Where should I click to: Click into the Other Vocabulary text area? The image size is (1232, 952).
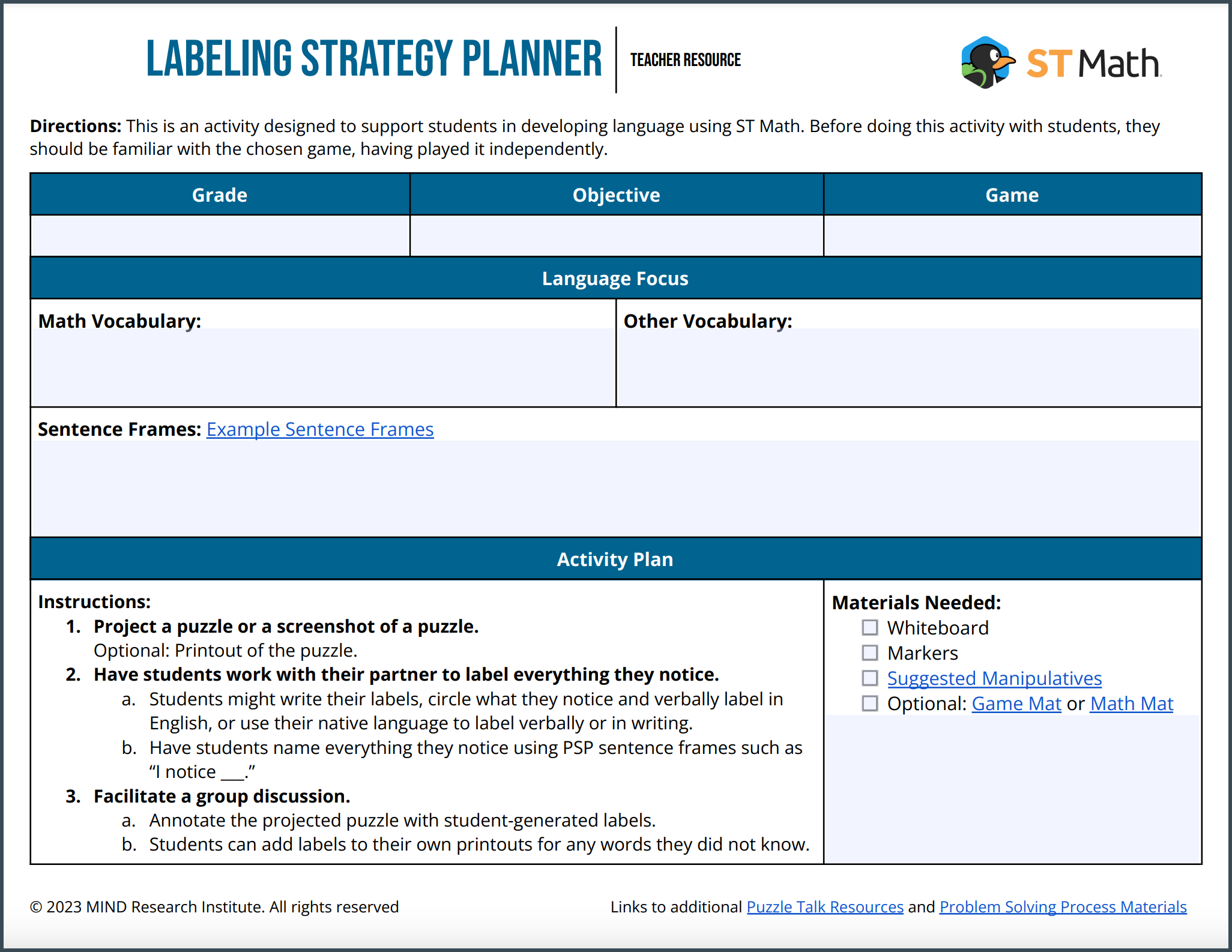click(908, 367)
